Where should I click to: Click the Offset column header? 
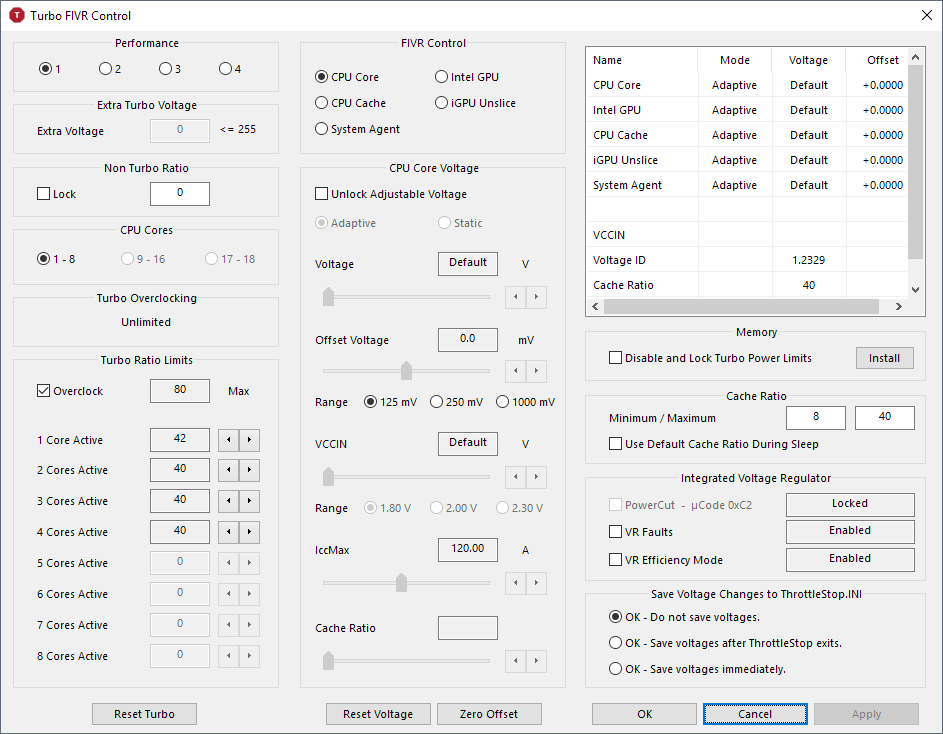(877, 60)
